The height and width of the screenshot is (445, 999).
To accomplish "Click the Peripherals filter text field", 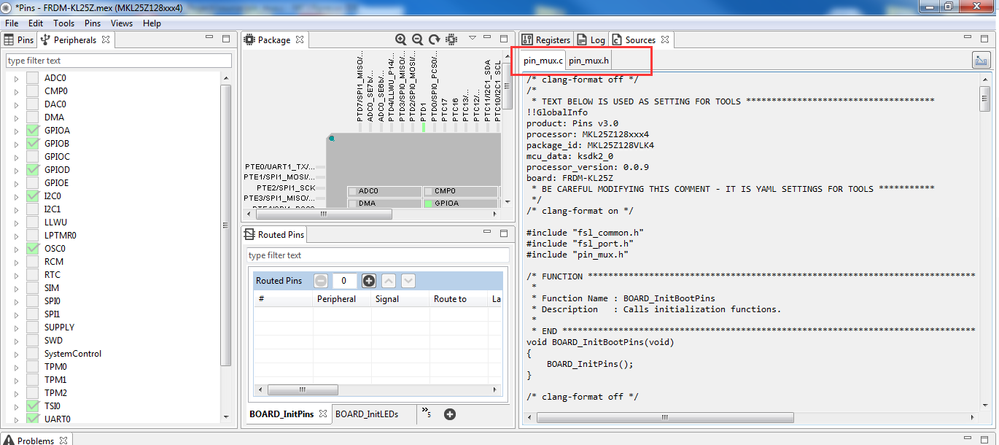I will (x=119, y=61).
